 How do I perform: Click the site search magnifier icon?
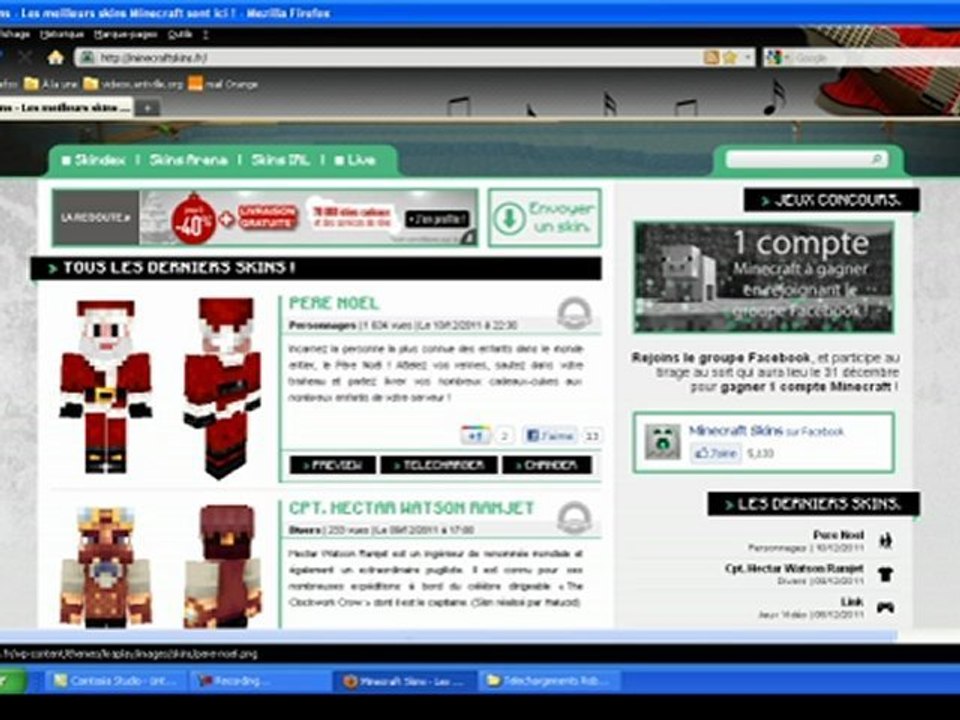click(877, 160)
